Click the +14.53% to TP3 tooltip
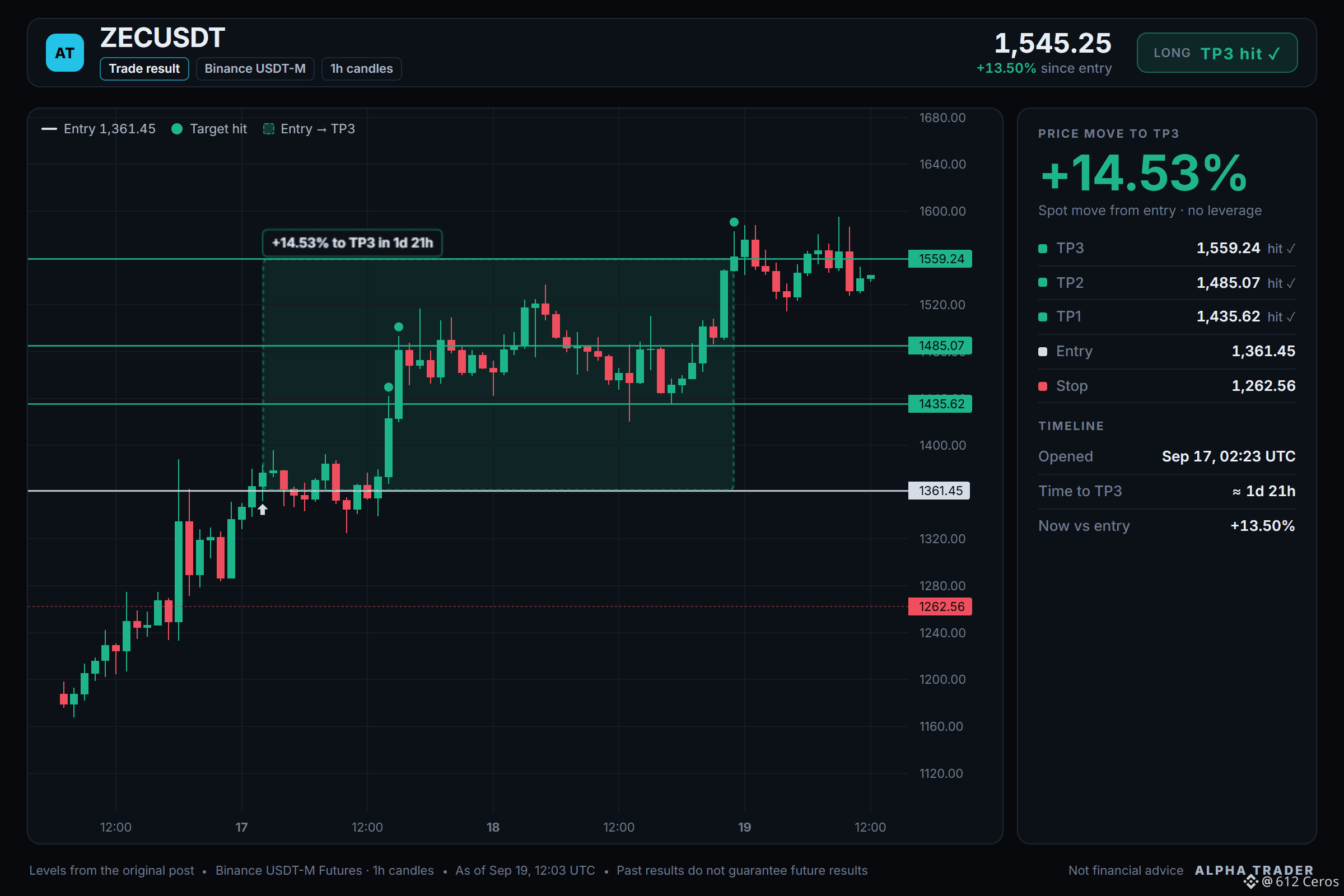The width and height of the screenshot is (1344, 896). [352, 243]
